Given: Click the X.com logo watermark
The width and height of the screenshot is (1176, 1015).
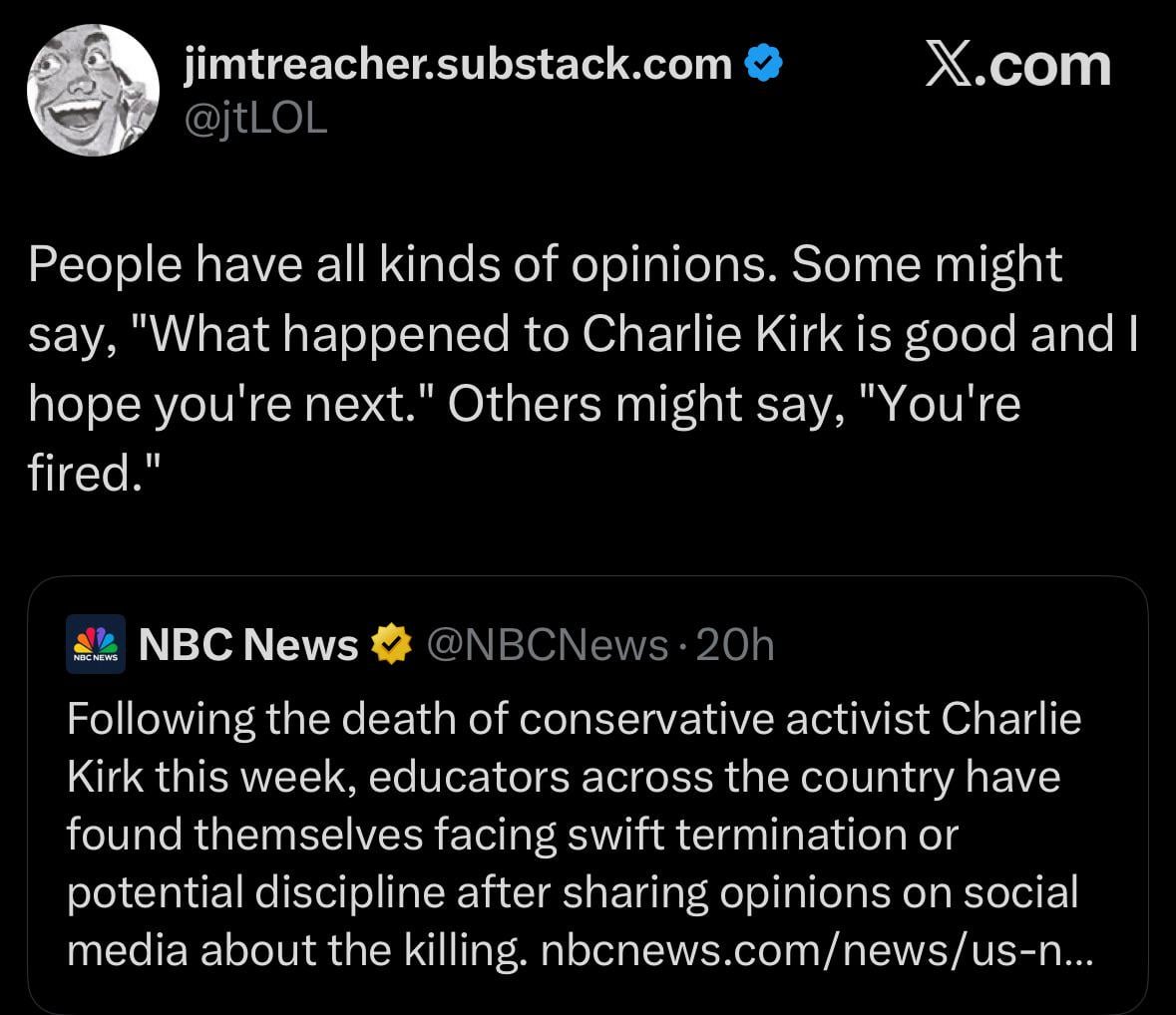Looking at the screenshot, I should (x=1017, y=65).
